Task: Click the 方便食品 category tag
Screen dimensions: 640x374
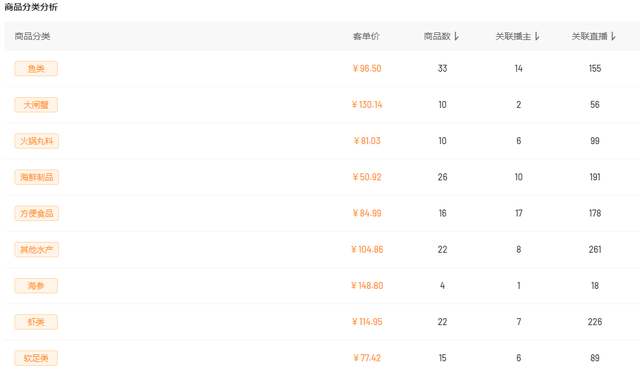Action: (37, 213)
